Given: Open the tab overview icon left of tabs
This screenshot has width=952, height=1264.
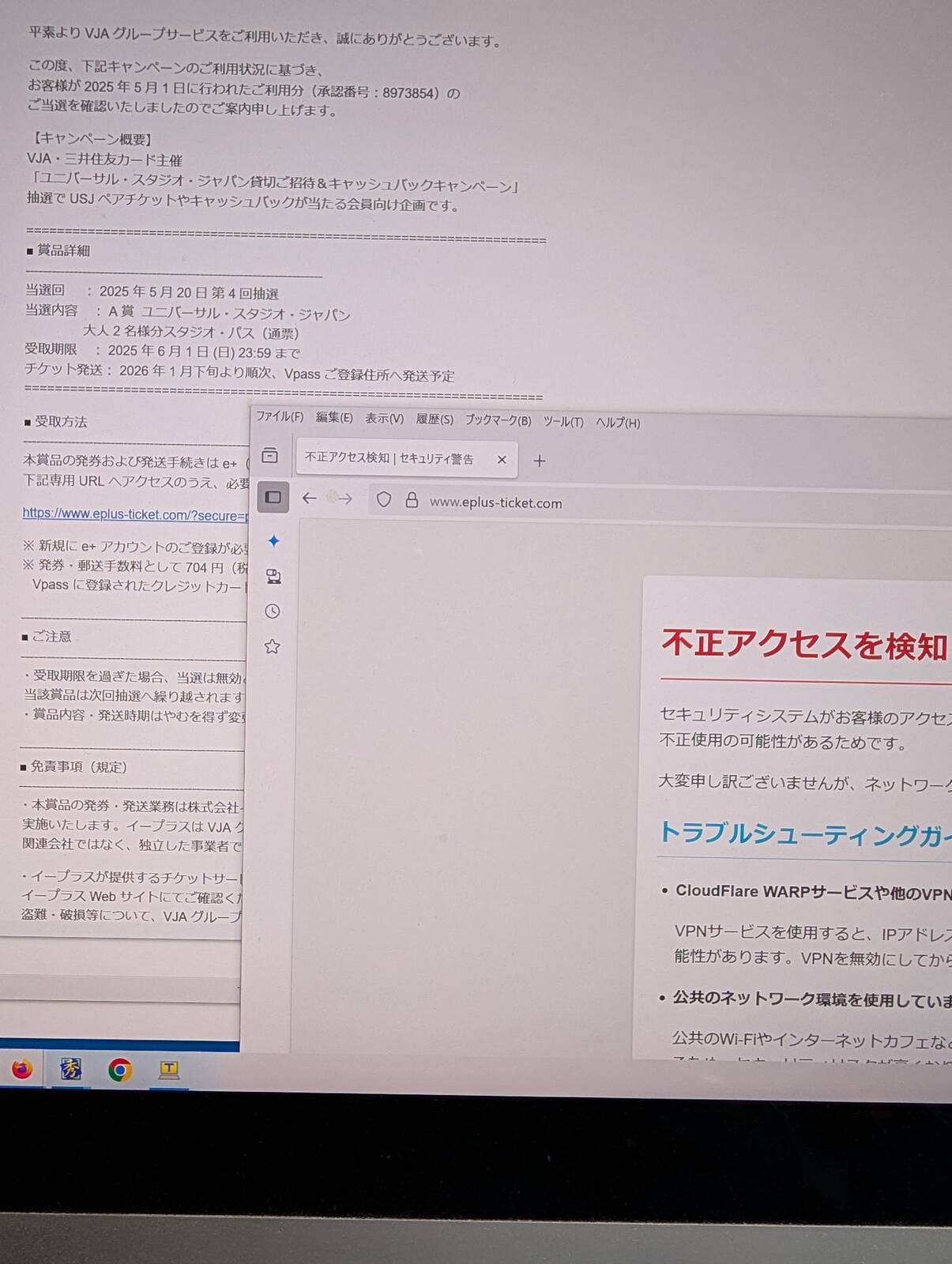Looking at the screenshot, I should (x=270, y=456).
